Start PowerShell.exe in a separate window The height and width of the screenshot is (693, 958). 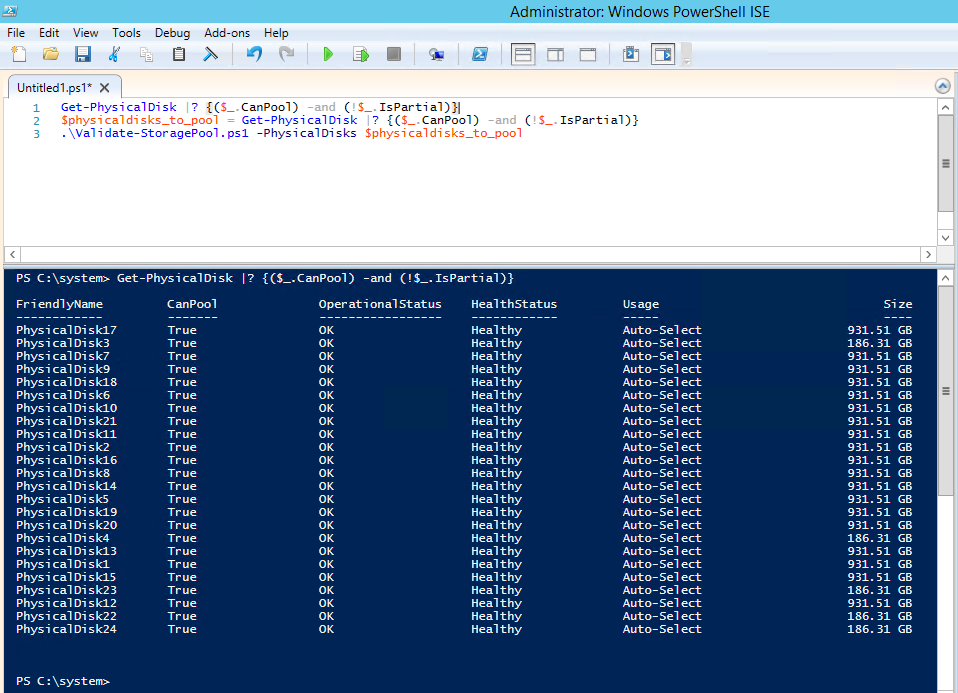click(480, 54)
